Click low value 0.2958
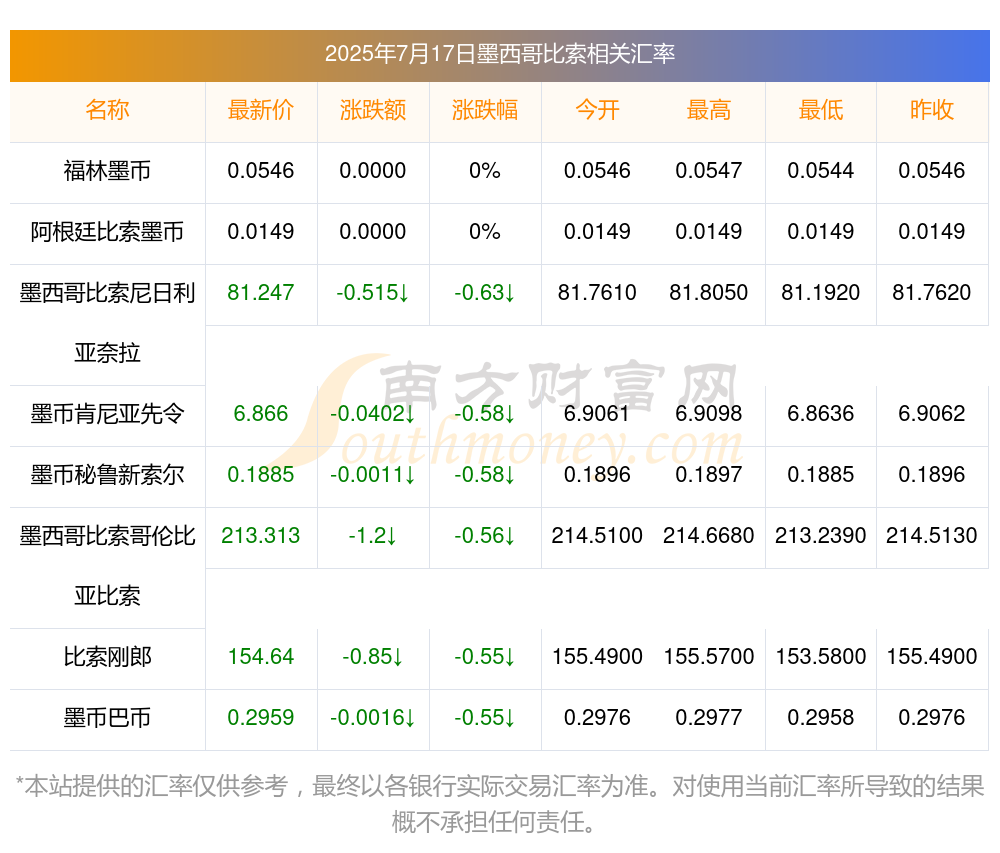The width and height of the screenshot is (1000, 853). pos(820,718)
